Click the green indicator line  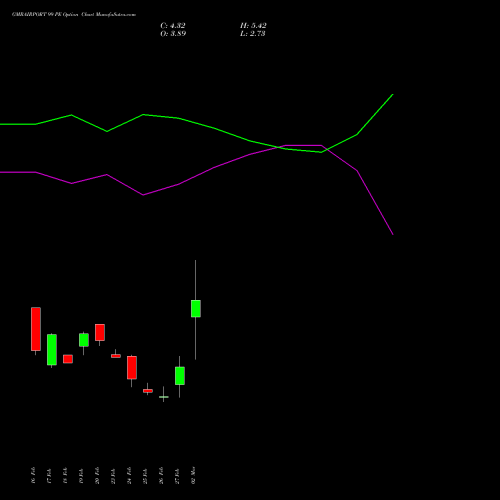[x=215, y=128]
